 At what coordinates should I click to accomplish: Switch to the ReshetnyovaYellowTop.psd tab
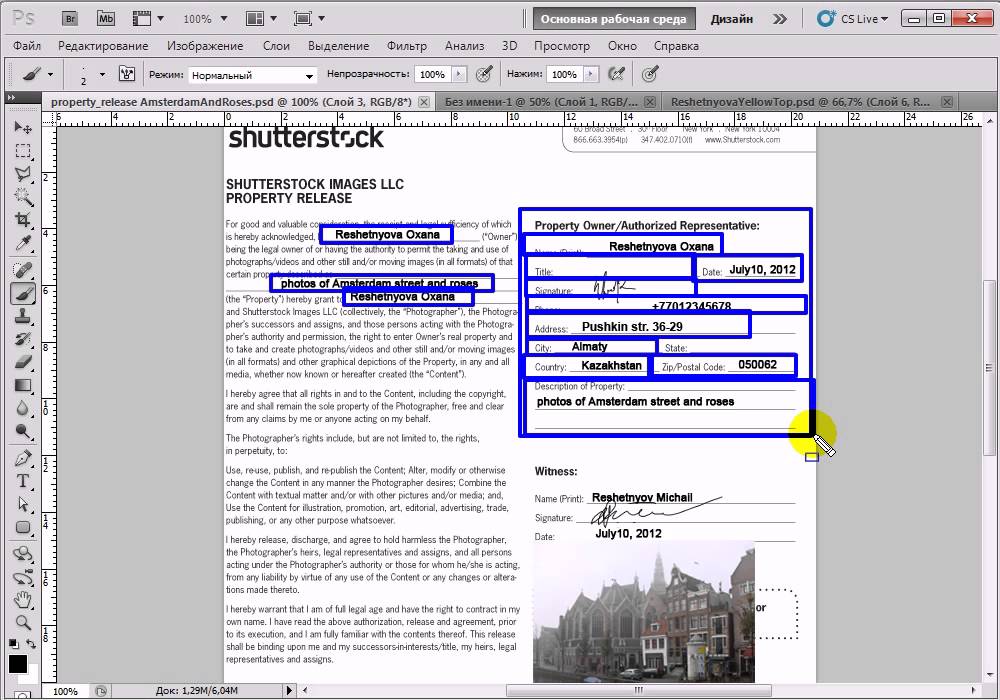click(x=800, y=102)
